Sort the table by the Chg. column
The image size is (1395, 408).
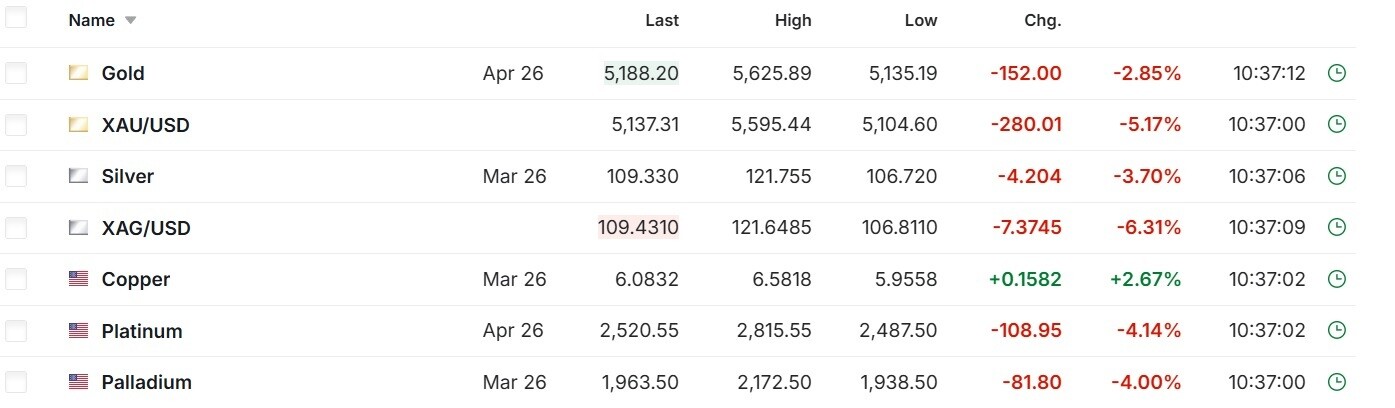click(1042, 20)
